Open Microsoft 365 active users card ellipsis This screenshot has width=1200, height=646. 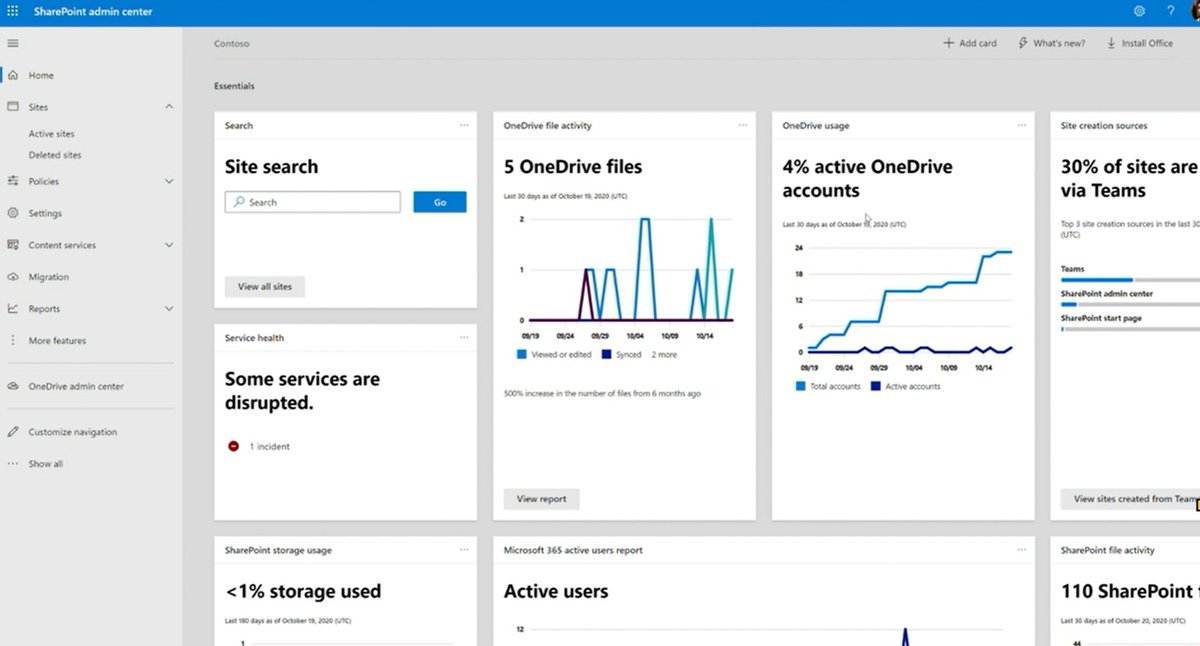[1022, 549]
